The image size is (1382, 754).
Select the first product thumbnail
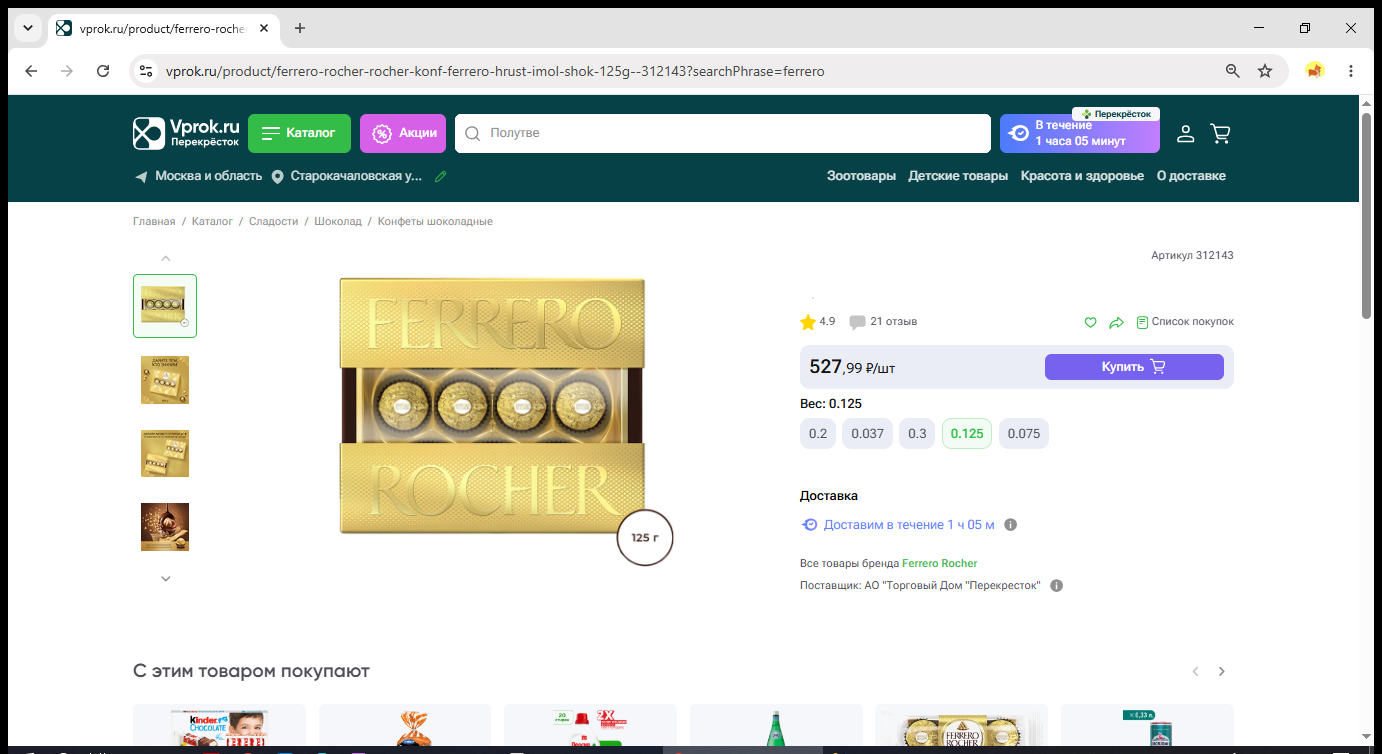pos(165,306)
